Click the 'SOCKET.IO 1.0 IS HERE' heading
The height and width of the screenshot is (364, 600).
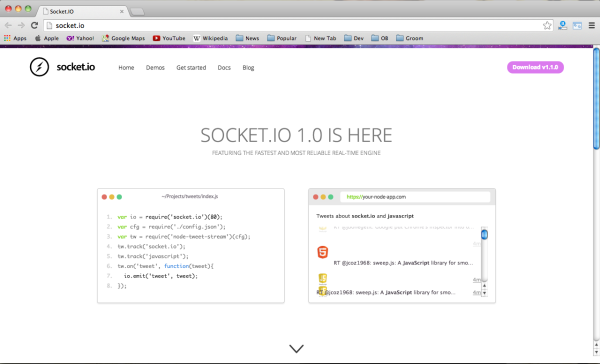(x=296, y=135)
